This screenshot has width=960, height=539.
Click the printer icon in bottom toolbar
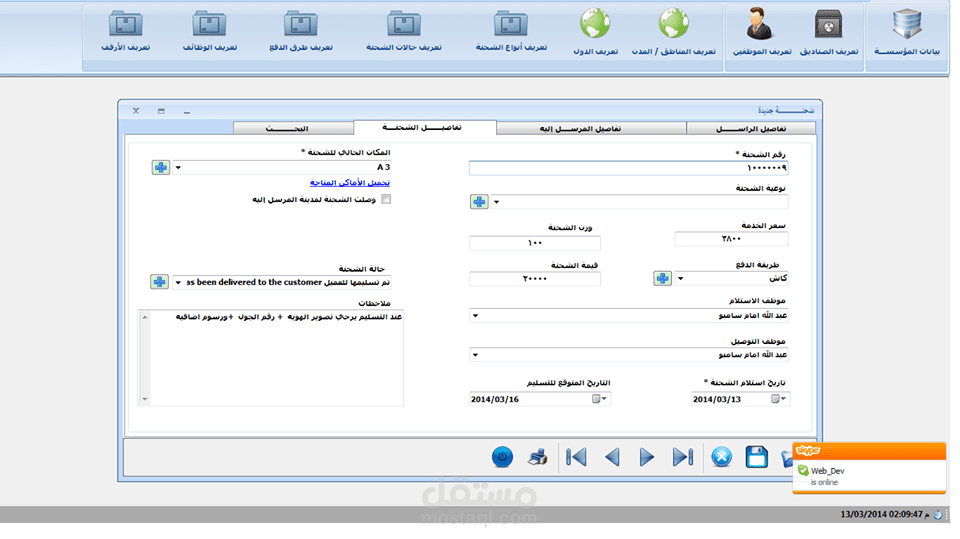click(538, 457)
